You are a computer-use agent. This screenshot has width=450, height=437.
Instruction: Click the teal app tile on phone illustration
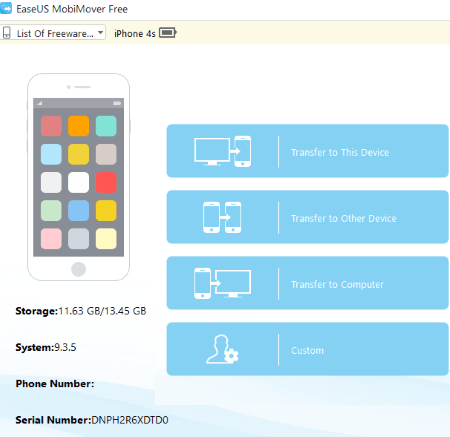pyautogui.click(x=106, y=126)
